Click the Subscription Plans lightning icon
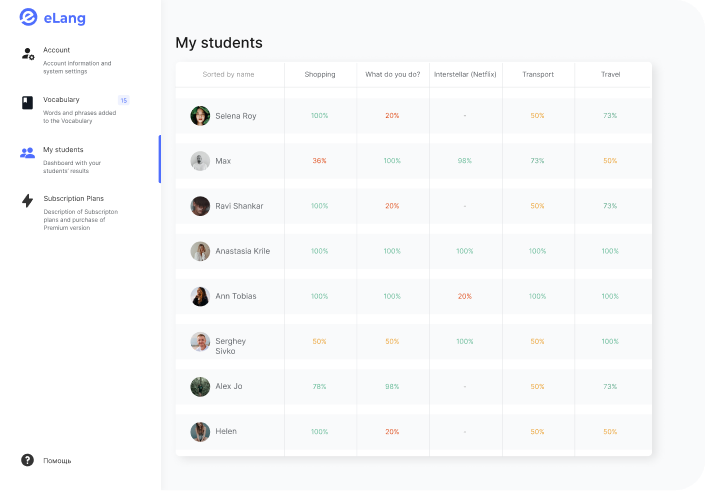 (x=28, y=201)
